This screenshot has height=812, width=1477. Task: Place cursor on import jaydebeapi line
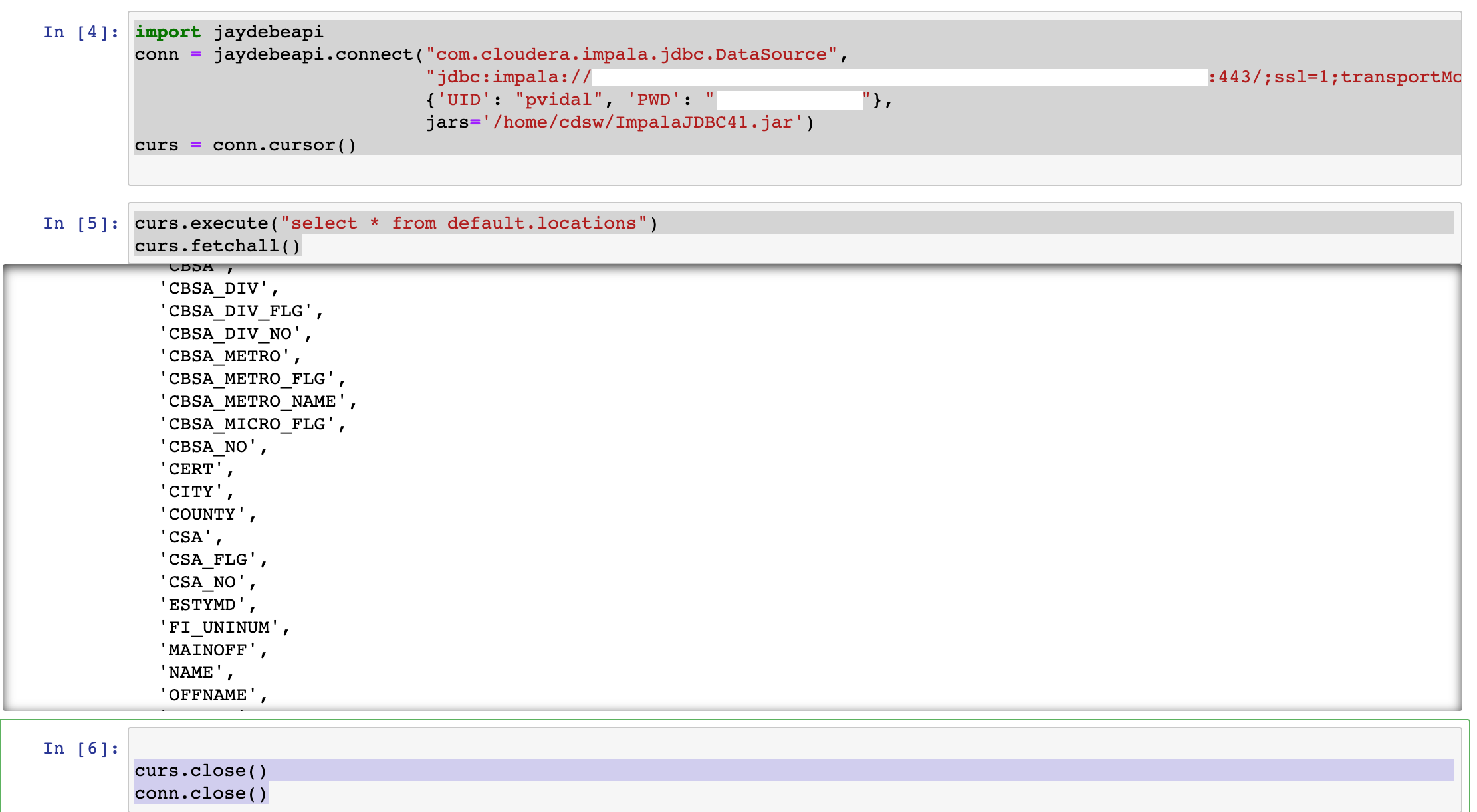click(x=229, y=32)
